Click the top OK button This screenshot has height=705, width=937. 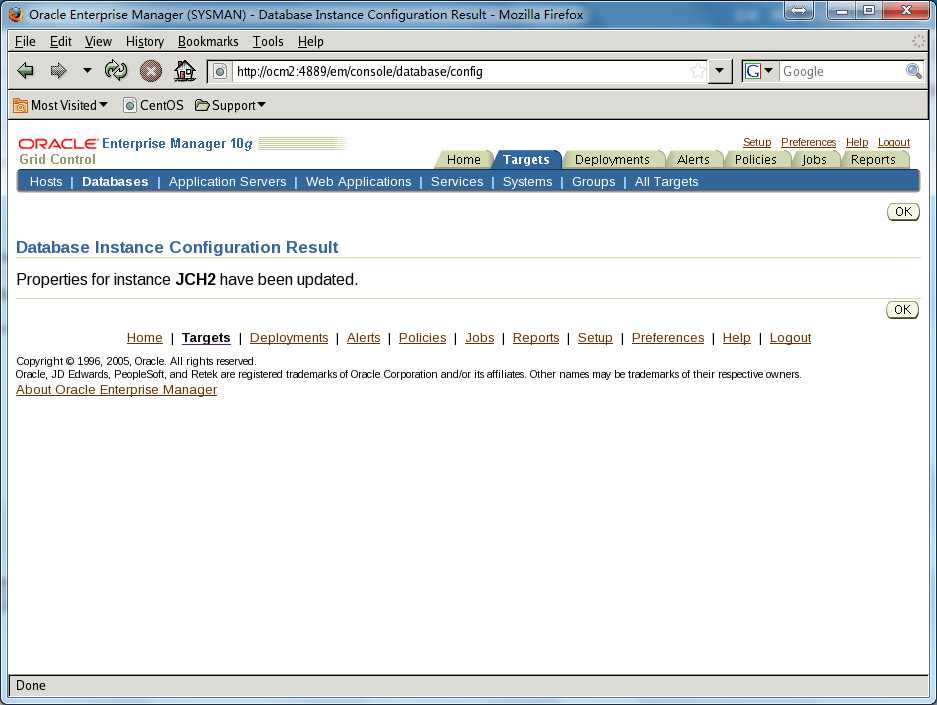pos(903,212)
